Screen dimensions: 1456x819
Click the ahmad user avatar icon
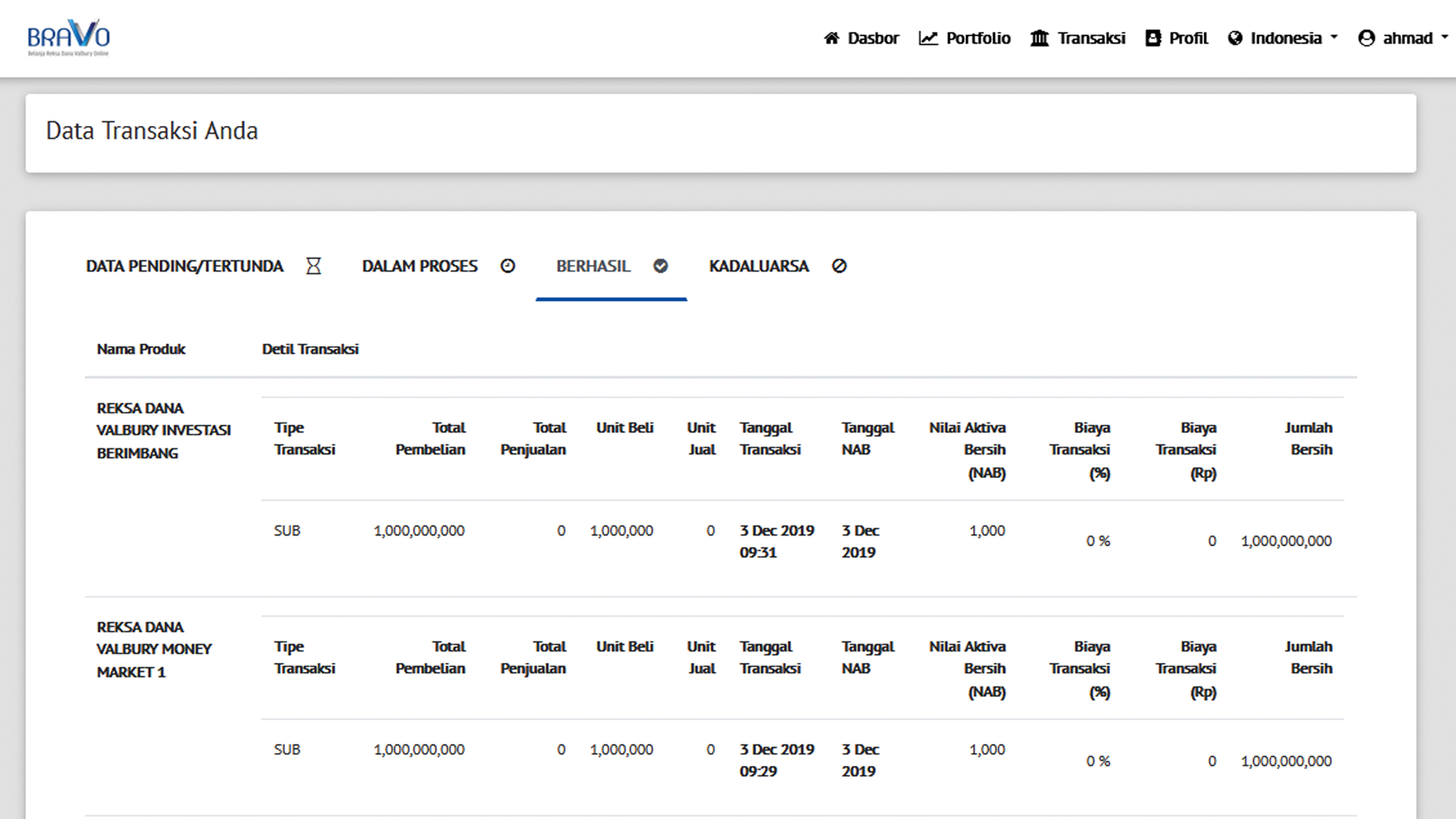1367,38
